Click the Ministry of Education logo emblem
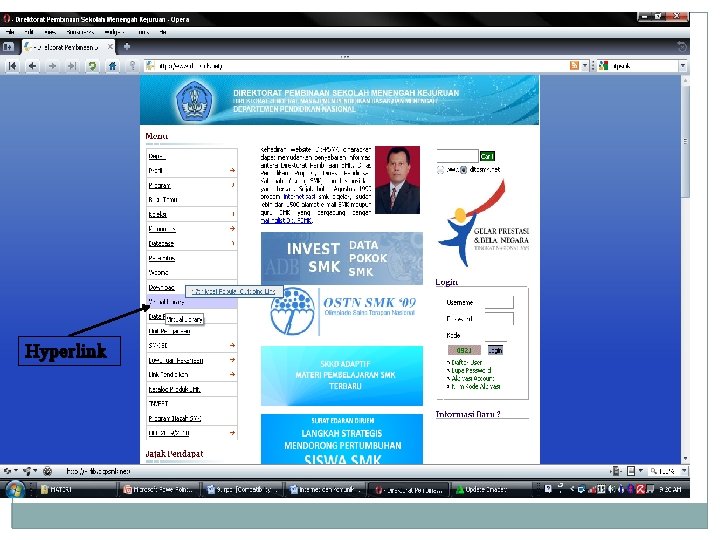 pyautogui.click(x=194, y=101)
